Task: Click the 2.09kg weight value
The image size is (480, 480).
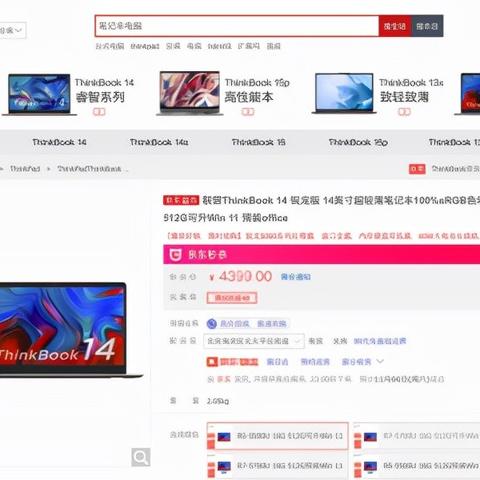Action: [x=218, y=401]
